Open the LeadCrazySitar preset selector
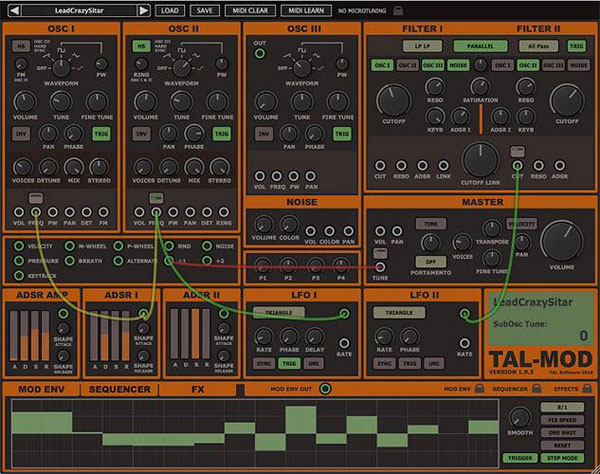Viewport: 600px width, 474px height. pyautogui.click(x=77, y=10)
